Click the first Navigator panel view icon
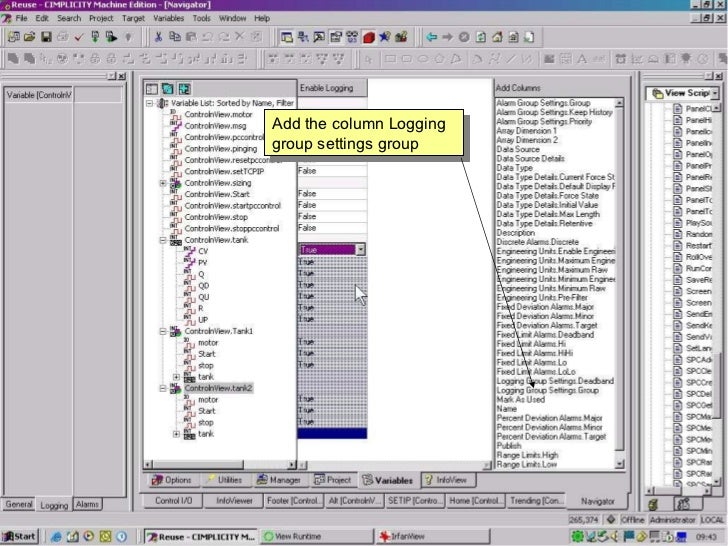 (x=152, y=89)
